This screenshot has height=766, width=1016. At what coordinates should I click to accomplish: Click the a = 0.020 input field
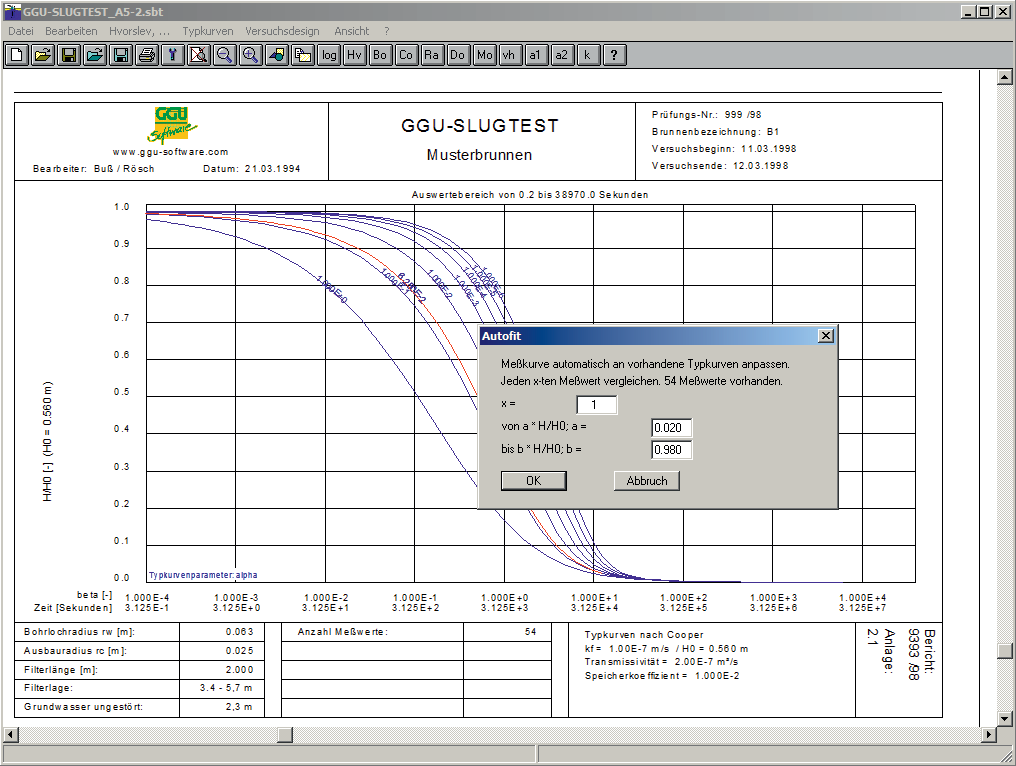(x=672, y=428)
